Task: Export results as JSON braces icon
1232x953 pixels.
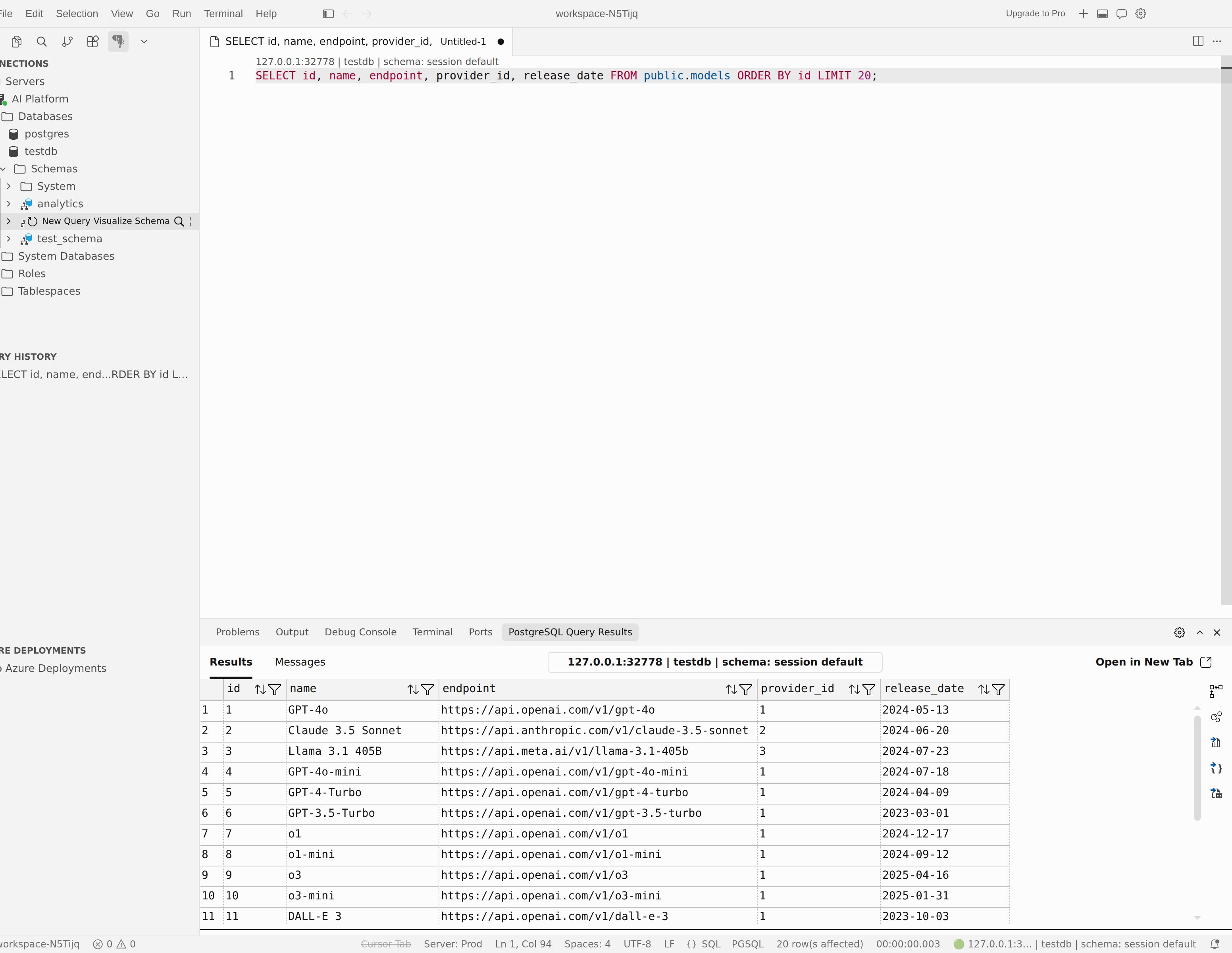Action: click(1216, 768)
